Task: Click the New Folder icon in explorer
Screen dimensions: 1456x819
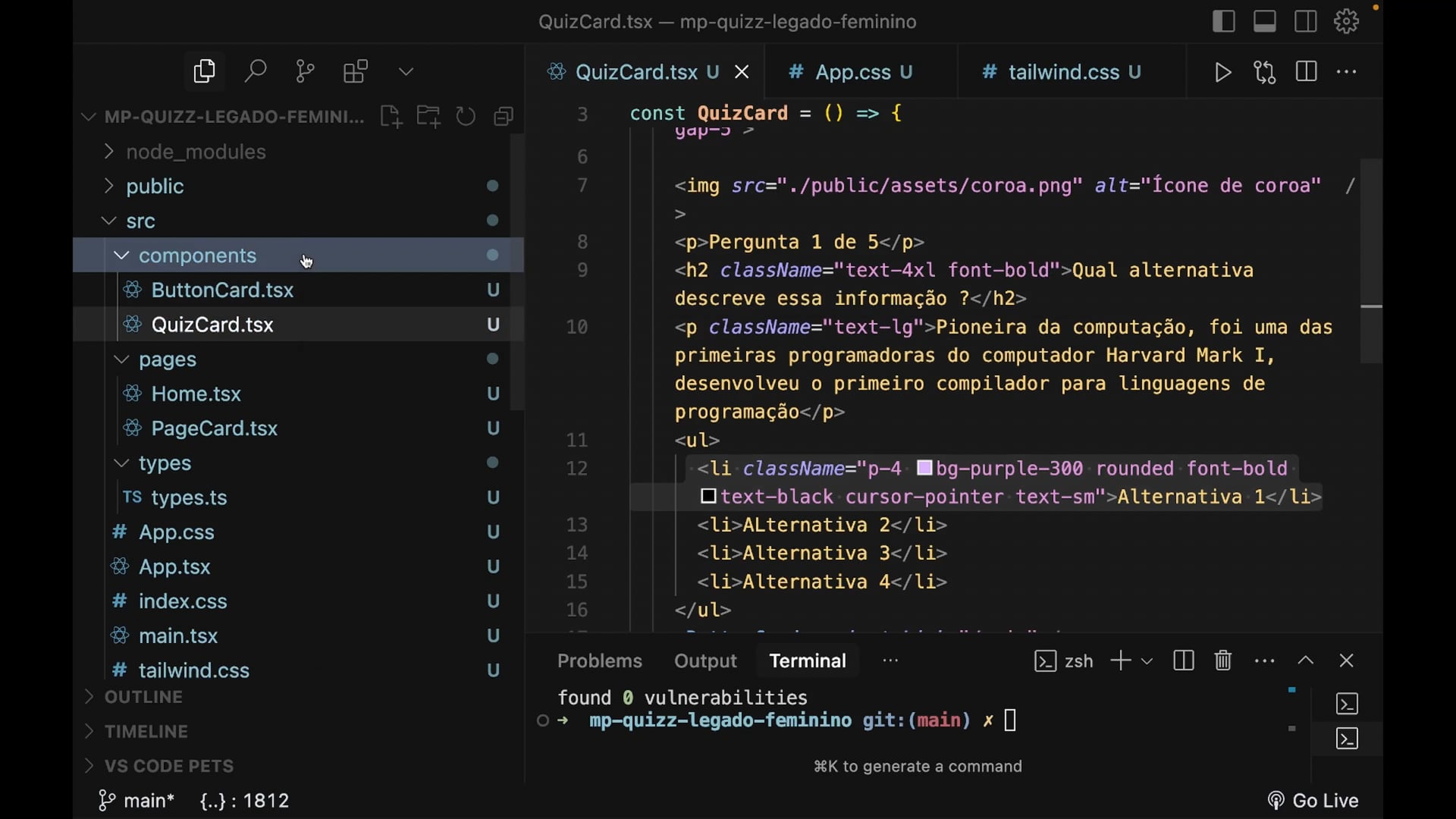Action: [428, 117]
